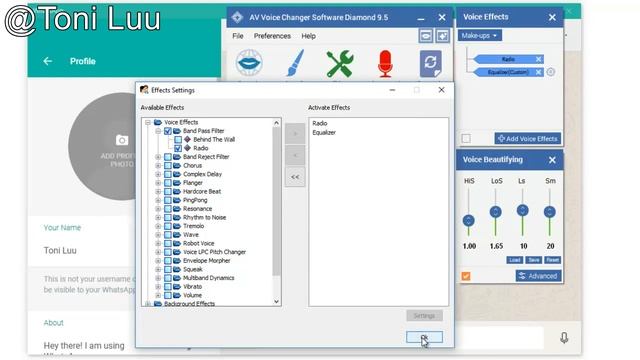Click the Reset button in Voice Beautifying
Screen dimensions: 640x360
(x=552, y=260)
